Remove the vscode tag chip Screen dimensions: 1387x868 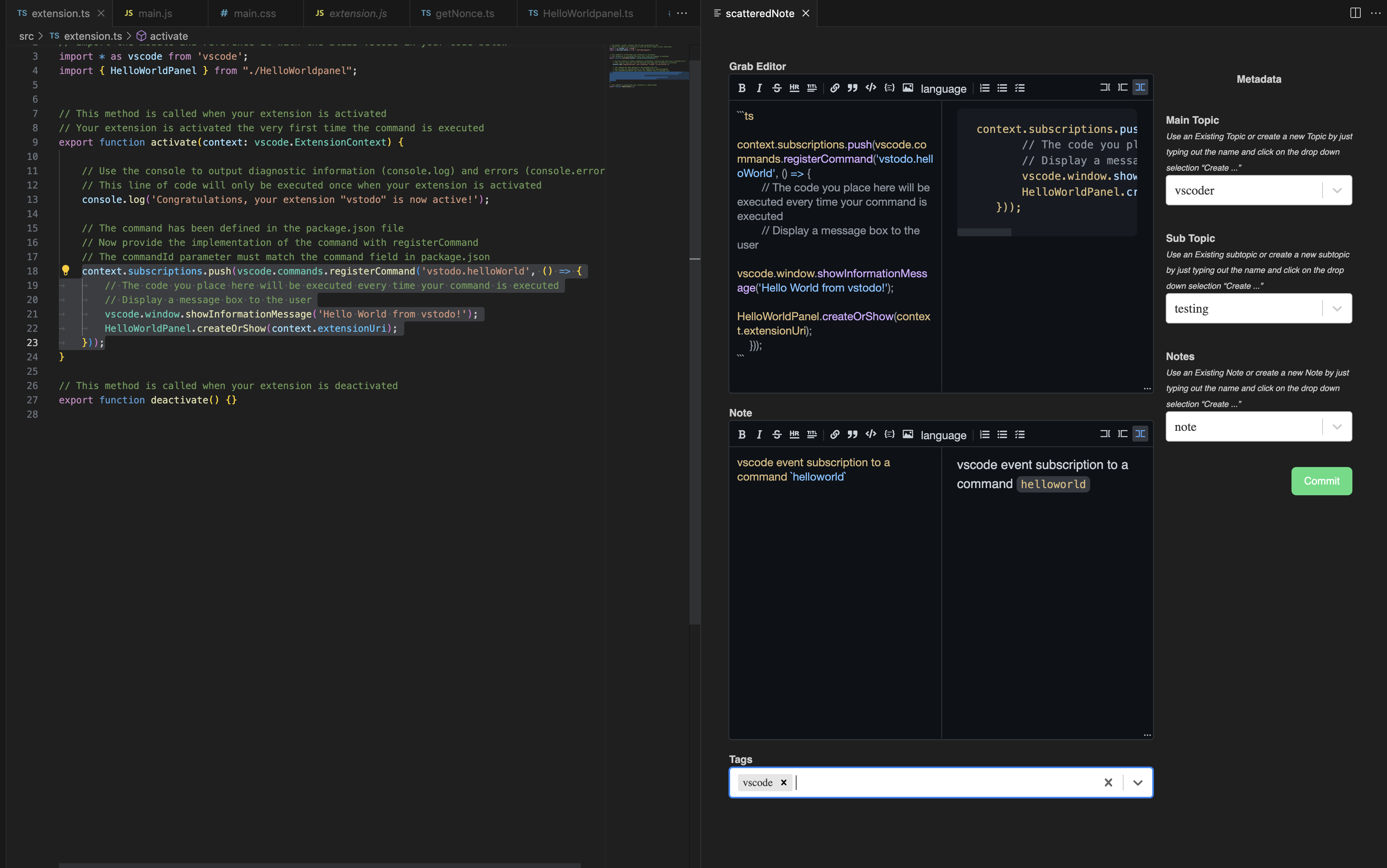pyautogui.click(x=784, y=782)
